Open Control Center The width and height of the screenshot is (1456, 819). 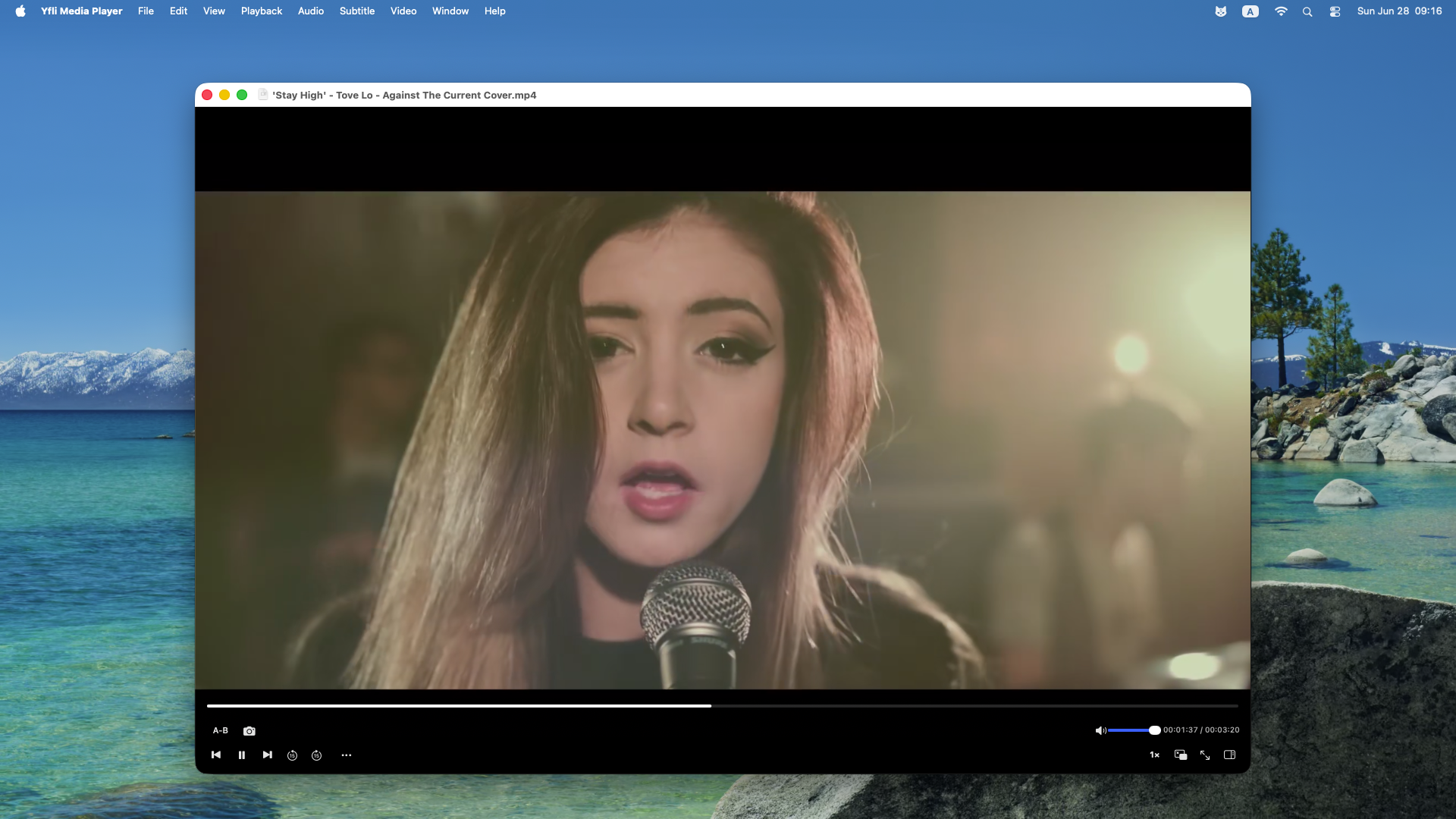1335,11
